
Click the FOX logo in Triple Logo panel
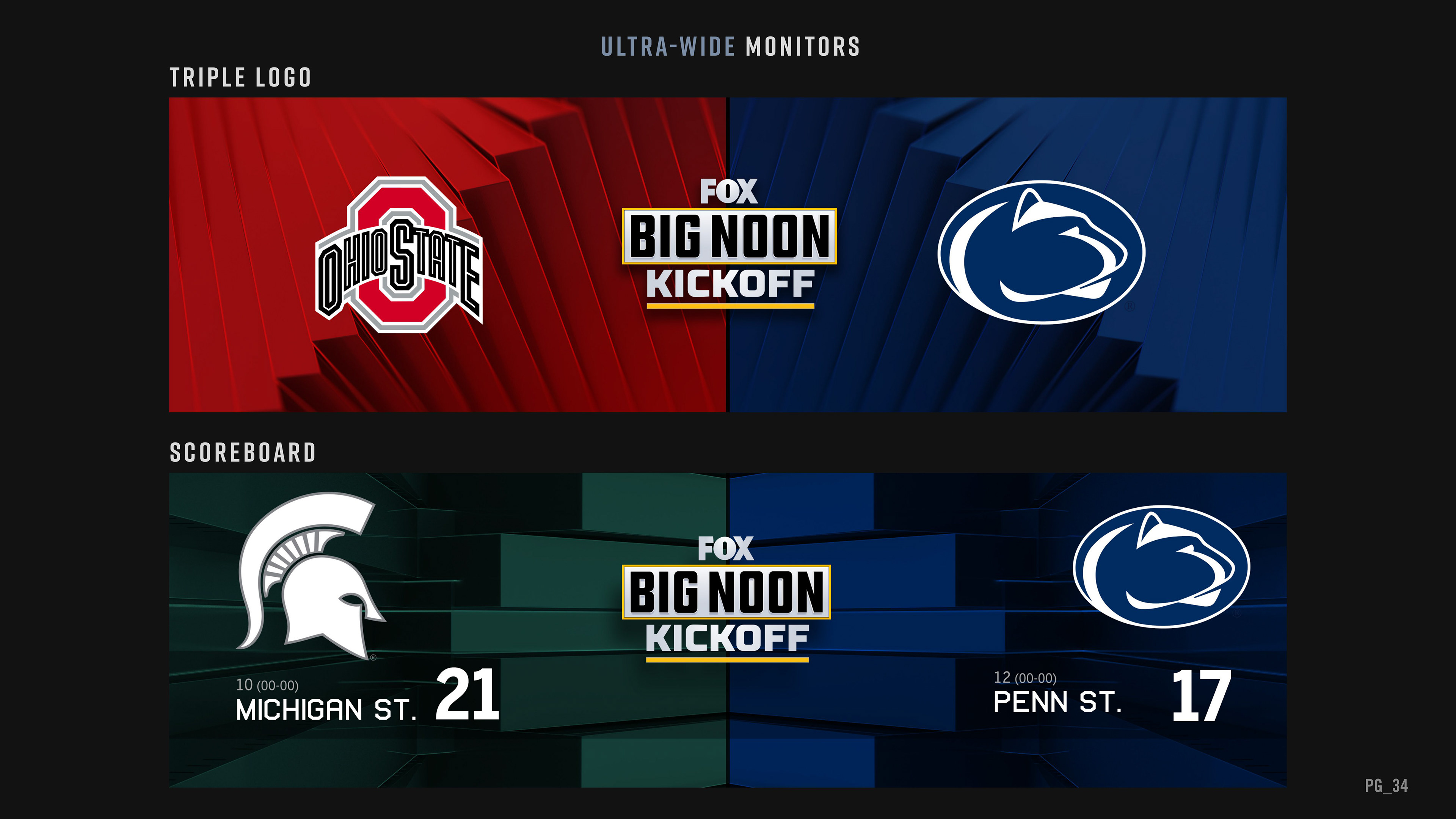(x=728, y=191)
